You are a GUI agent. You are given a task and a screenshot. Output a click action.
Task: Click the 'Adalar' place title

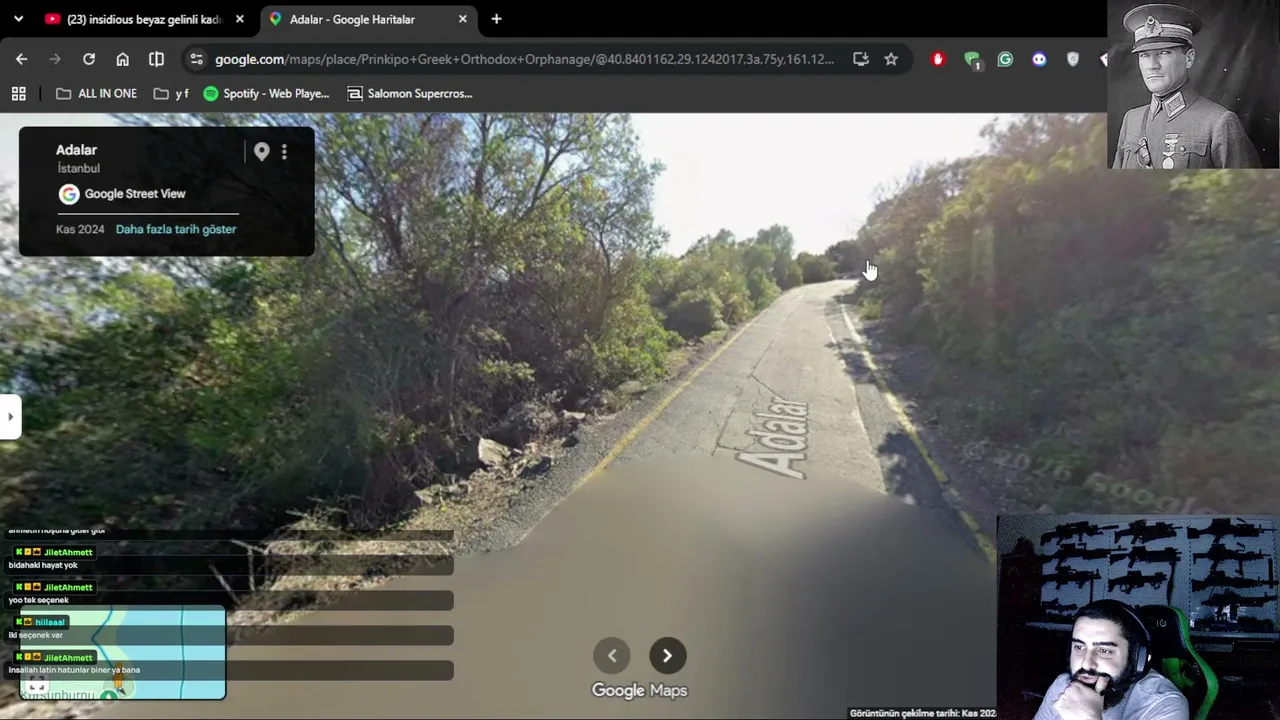click(76, 150)
